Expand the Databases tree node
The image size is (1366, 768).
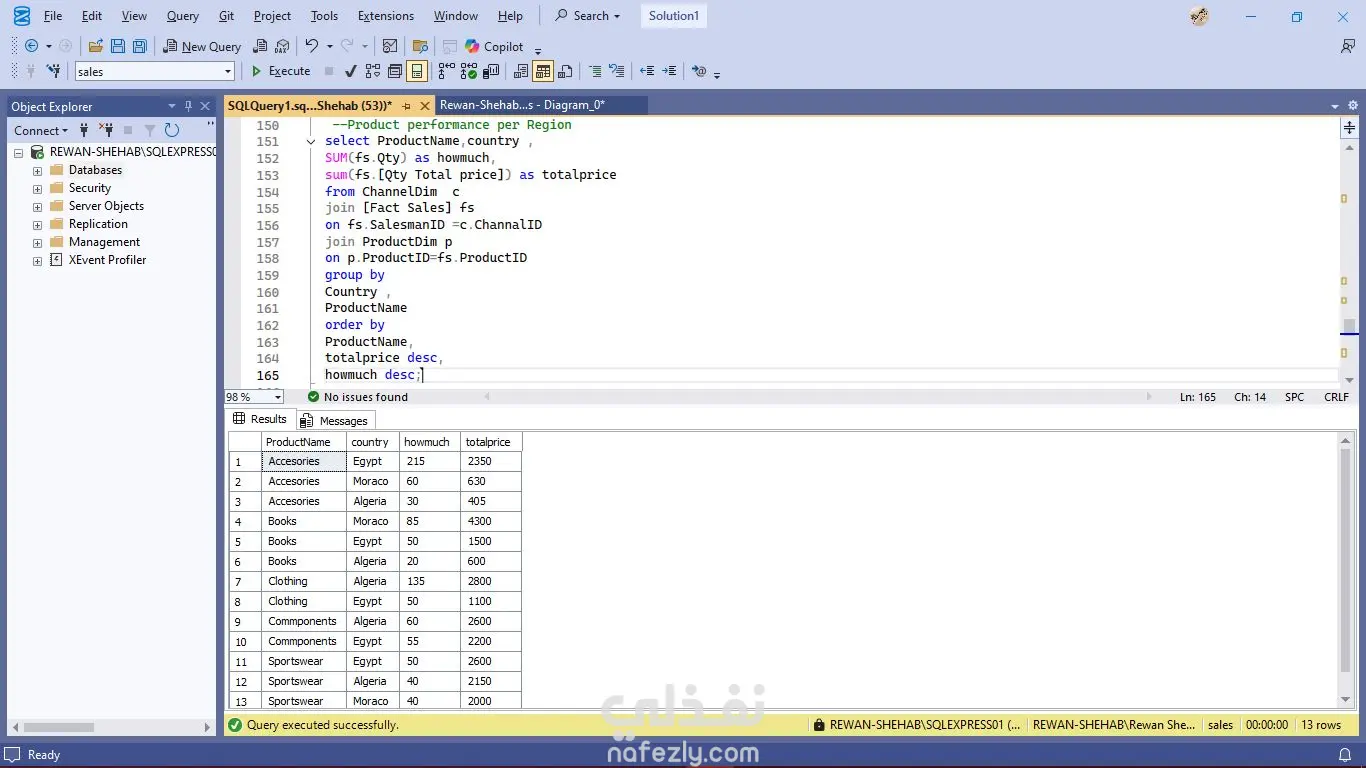pyautogui.click(x=38, y=170)
